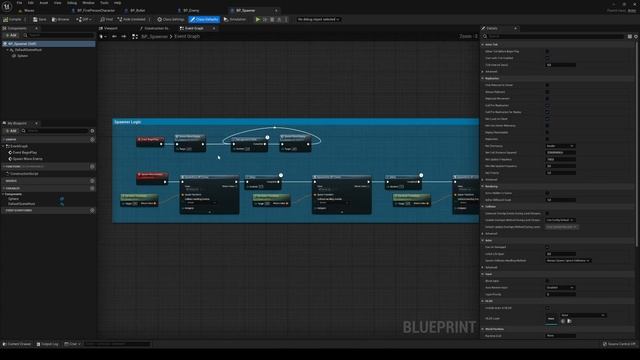Open Class Settings
This screenshot has width=640, height=360.
171,19
